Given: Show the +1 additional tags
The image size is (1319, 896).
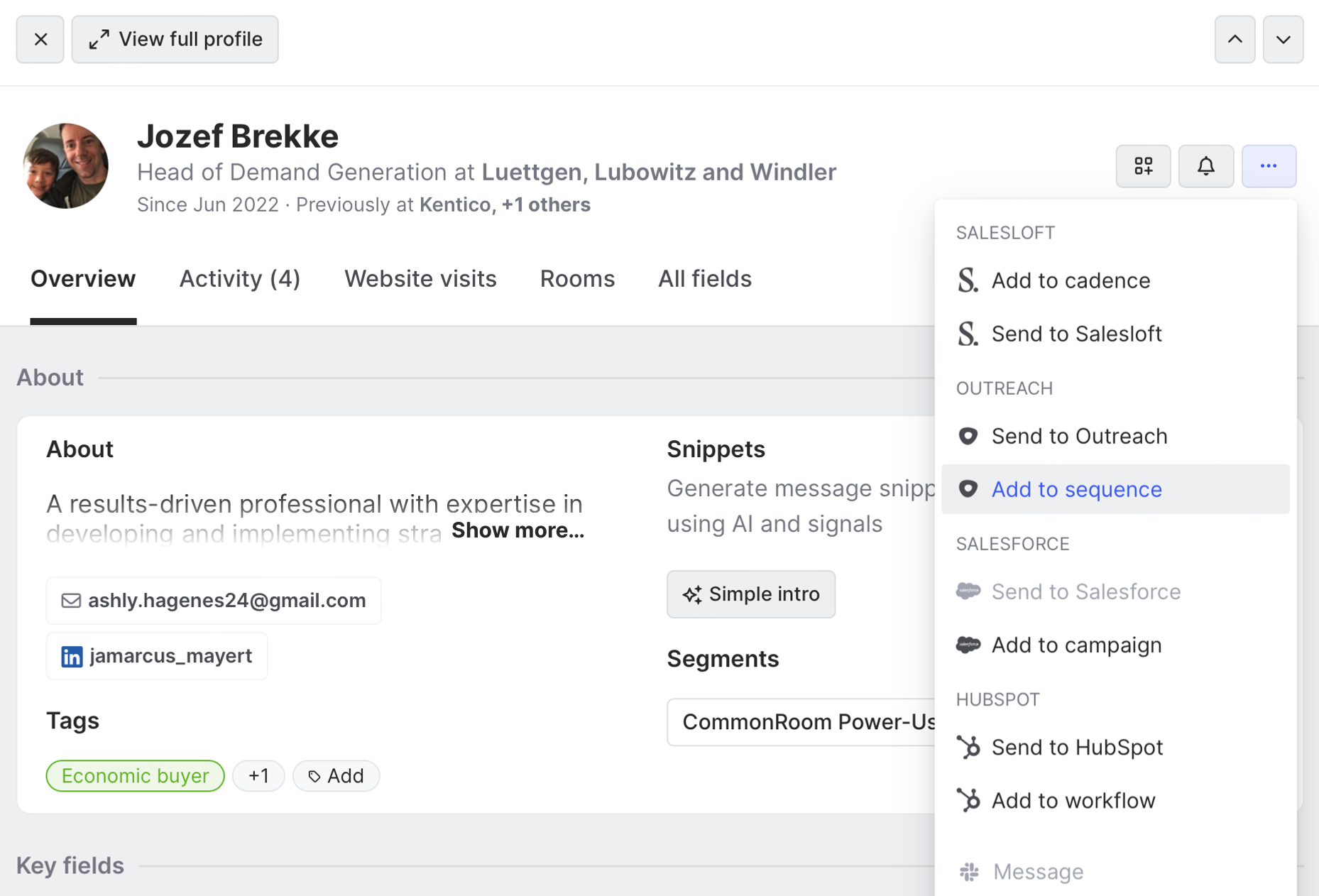Looking at the screenshot, I should coord(258,776).
